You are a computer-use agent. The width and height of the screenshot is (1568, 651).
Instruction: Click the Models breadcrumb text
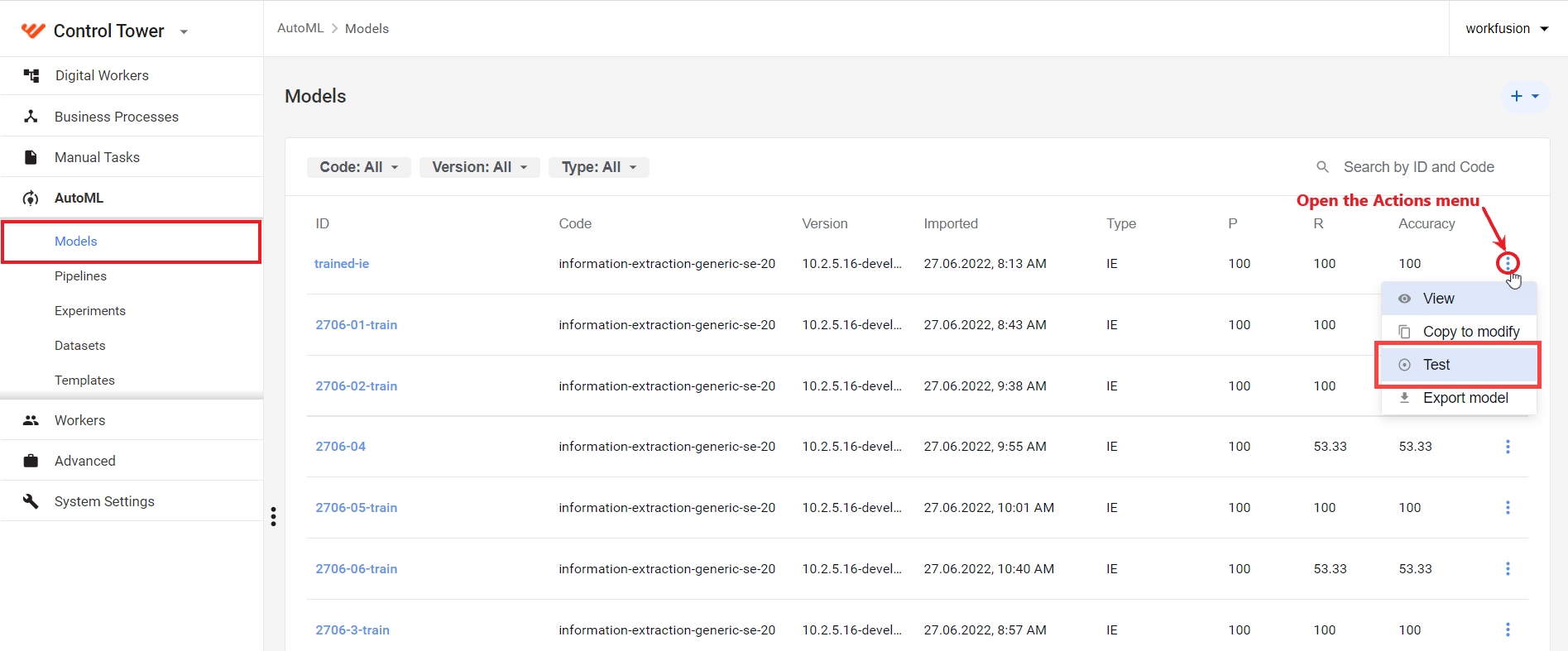click(367, 28)
